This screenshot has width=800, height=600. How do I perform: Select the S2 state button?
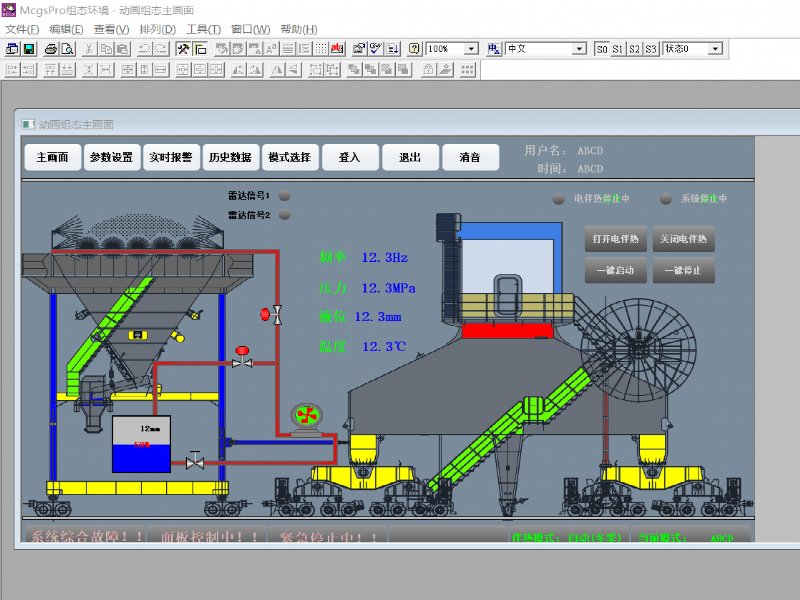634,49
